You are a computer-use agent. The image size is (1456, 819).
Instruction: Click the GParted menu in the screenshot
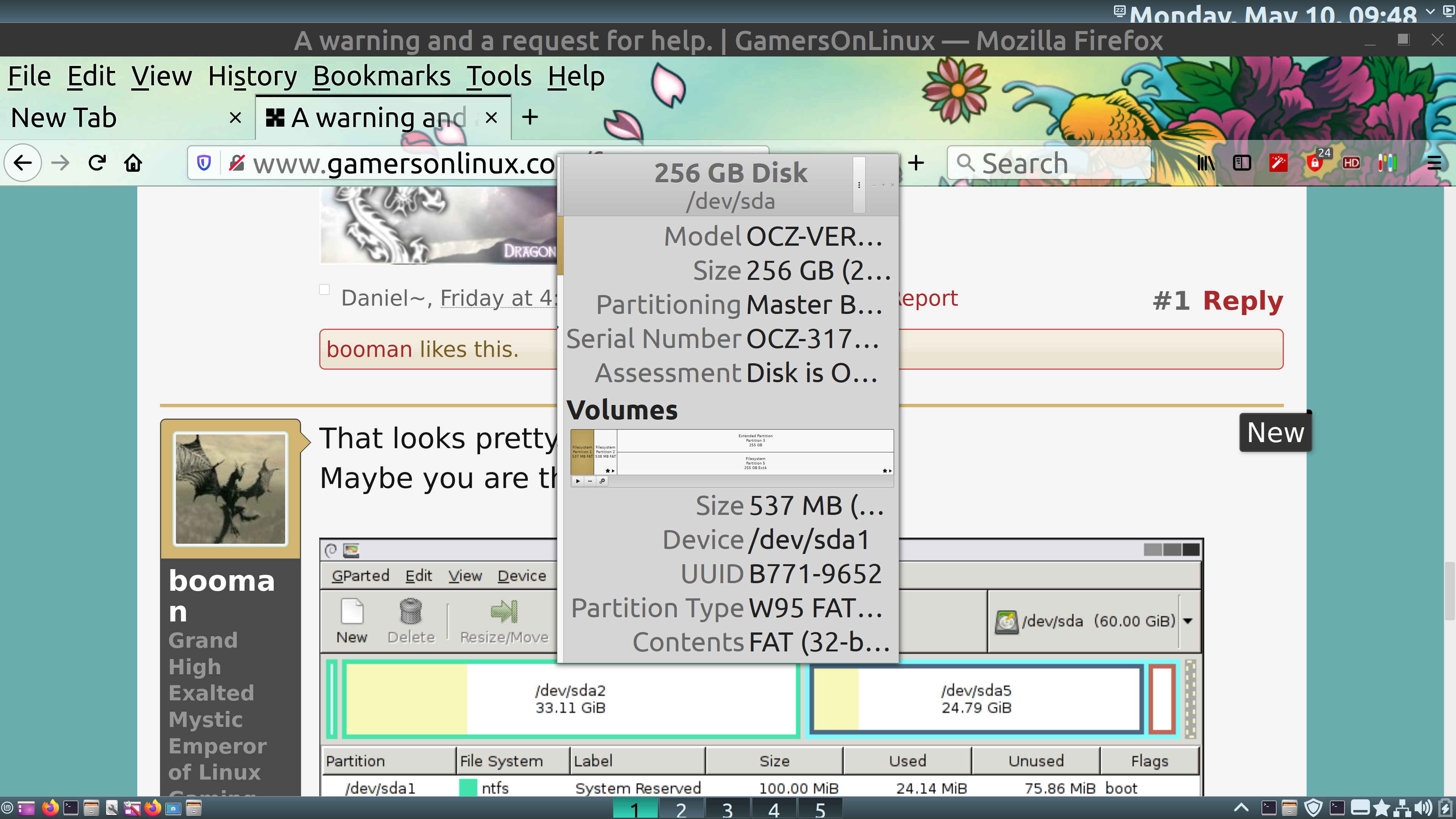tap(360, 576)
